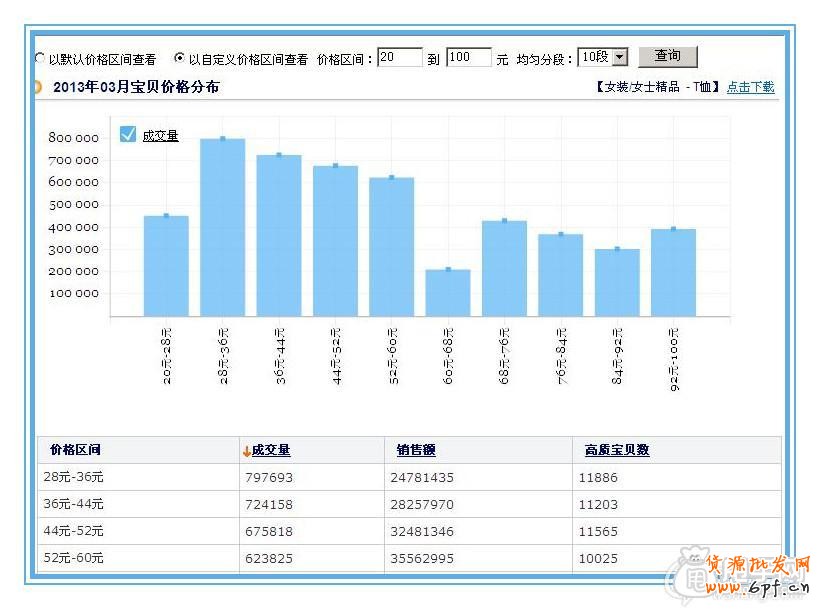
Task: Click the 20元-28元 bar in the chart
Action: (x=166, y=266)
